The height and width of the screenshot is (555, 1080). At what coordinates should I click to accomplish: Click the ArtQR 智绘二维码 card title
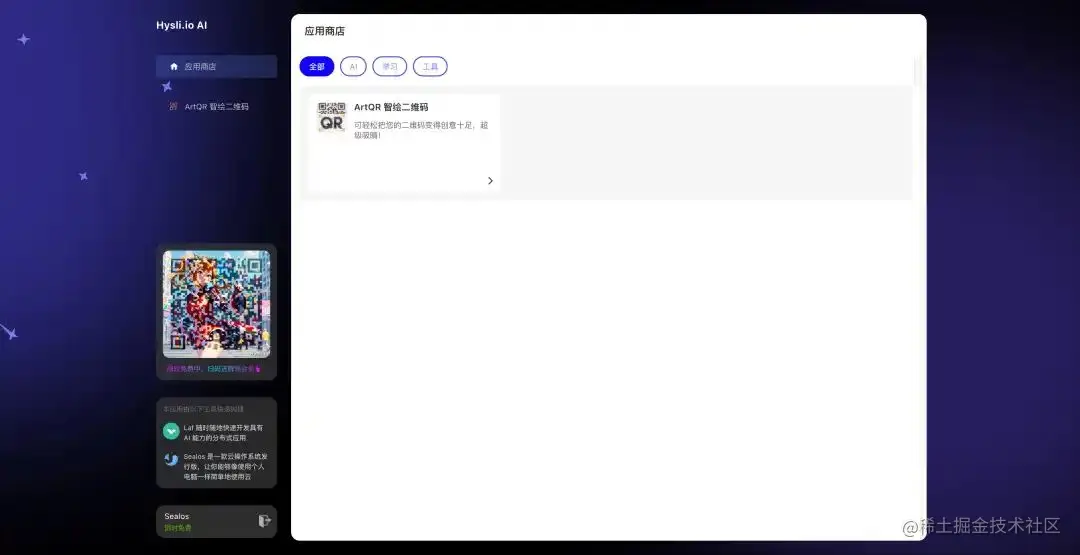click(x=391, y=107)
